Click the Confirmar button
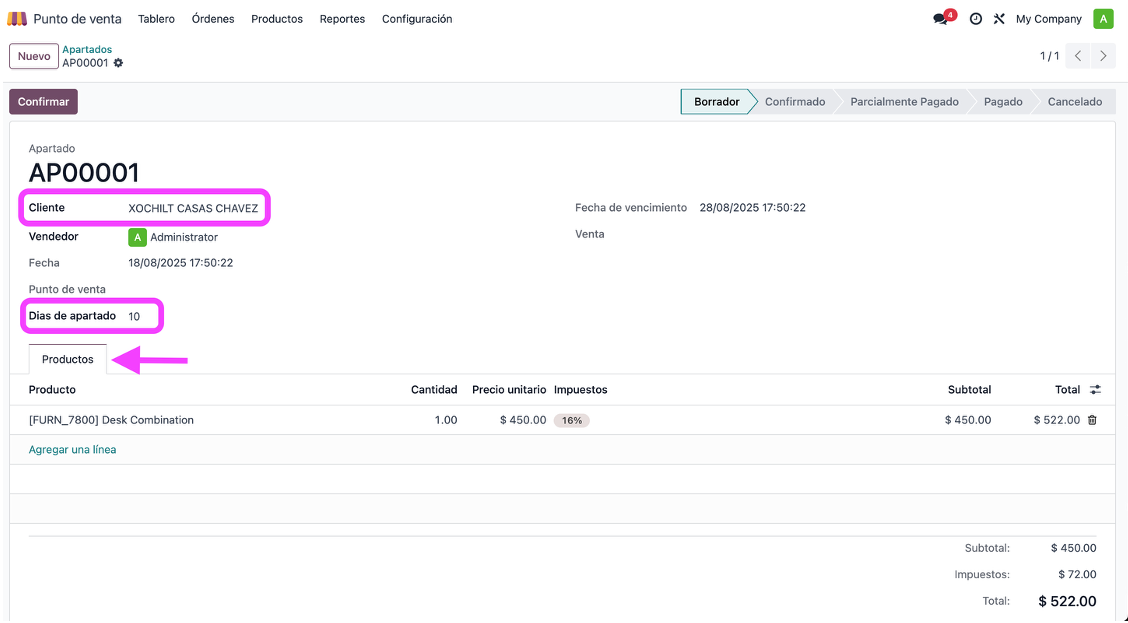 (43, 101)
